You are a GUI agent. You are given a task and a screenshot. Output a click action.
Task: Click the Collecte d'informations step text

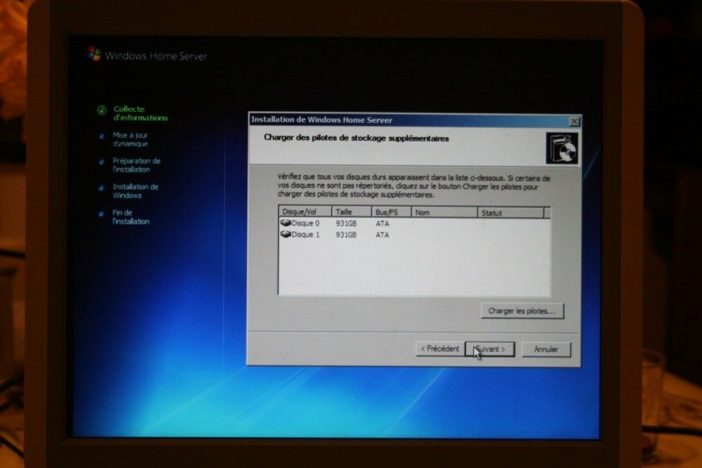tap(140, 113)
